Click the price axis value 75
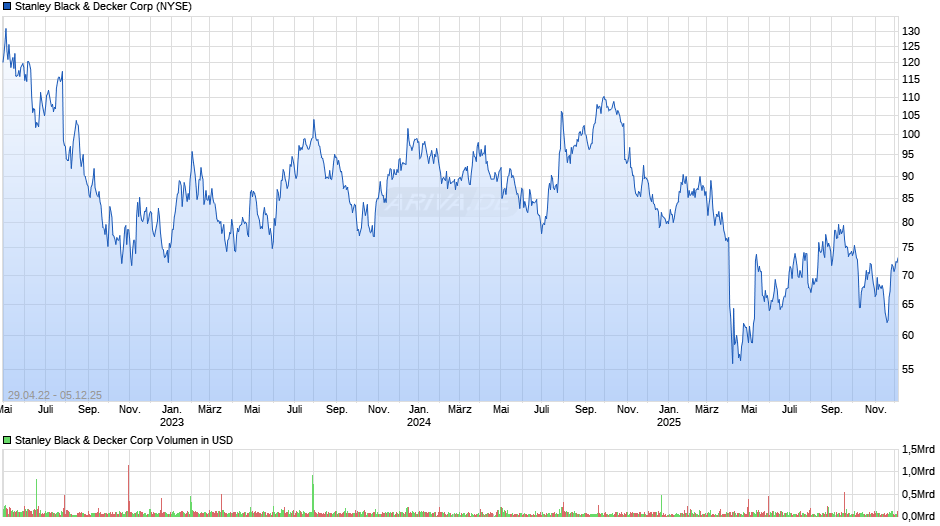 point(908,248)
